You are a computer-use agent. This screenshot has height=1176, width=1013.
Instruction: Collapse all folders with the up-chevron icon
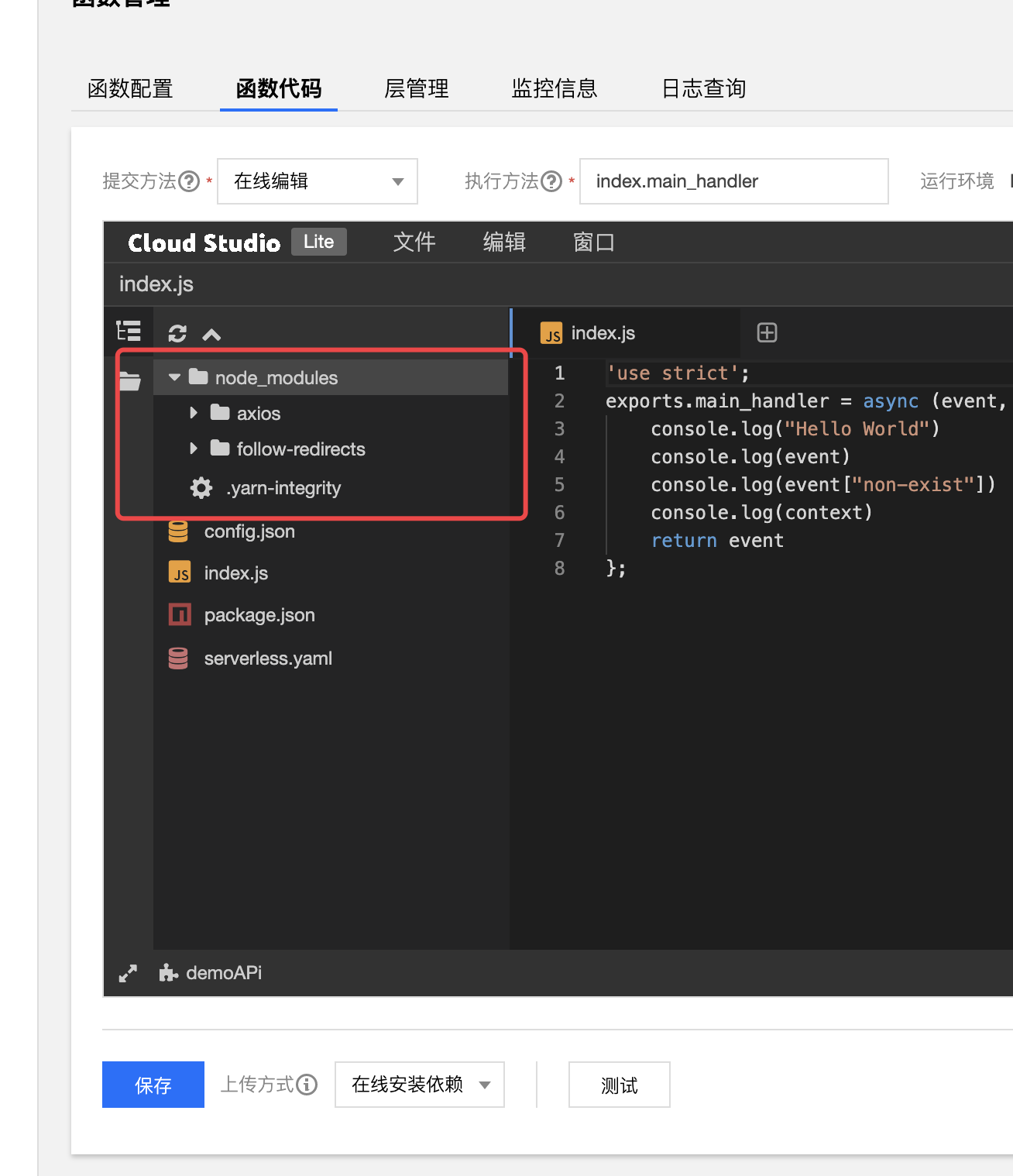211,335
